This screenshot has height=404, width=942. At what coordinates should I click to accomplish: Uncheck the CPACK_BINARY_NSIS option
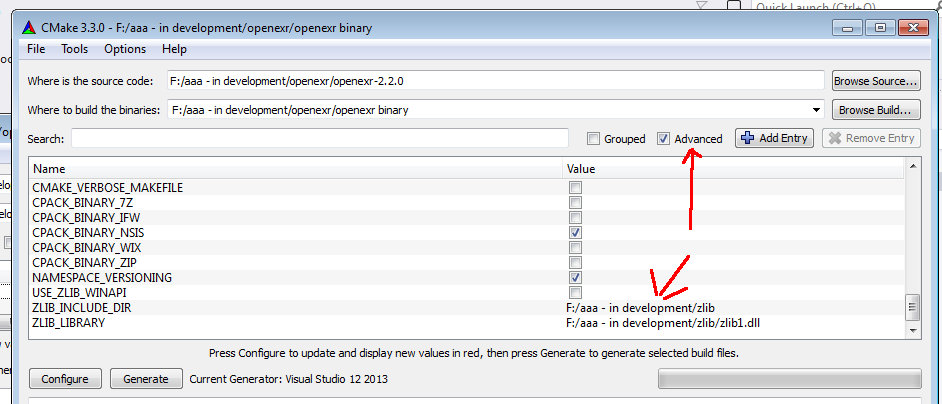coord(575,232)
